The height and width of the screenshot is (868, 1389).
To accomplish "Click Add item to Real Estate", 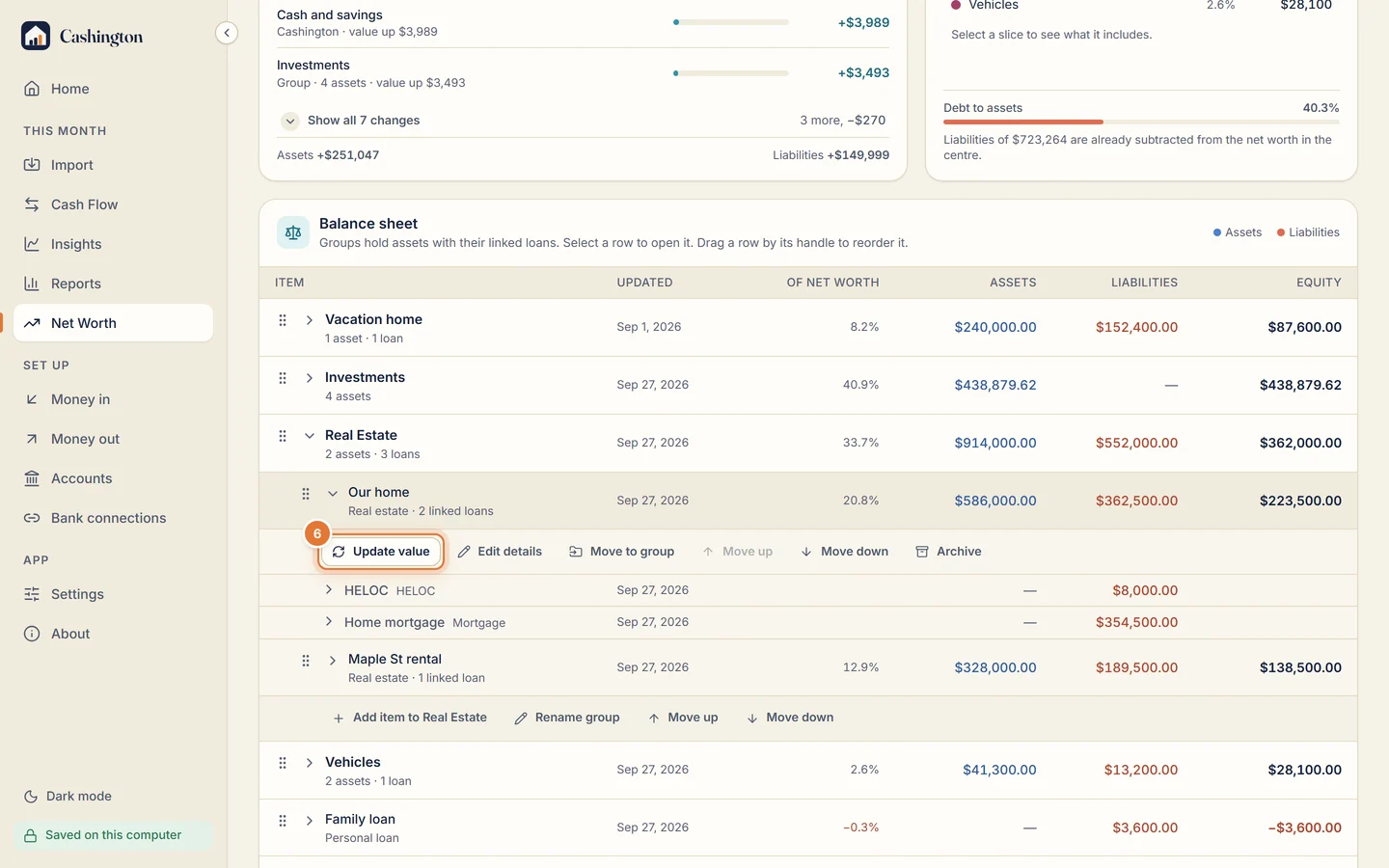I will click(410, 718).
